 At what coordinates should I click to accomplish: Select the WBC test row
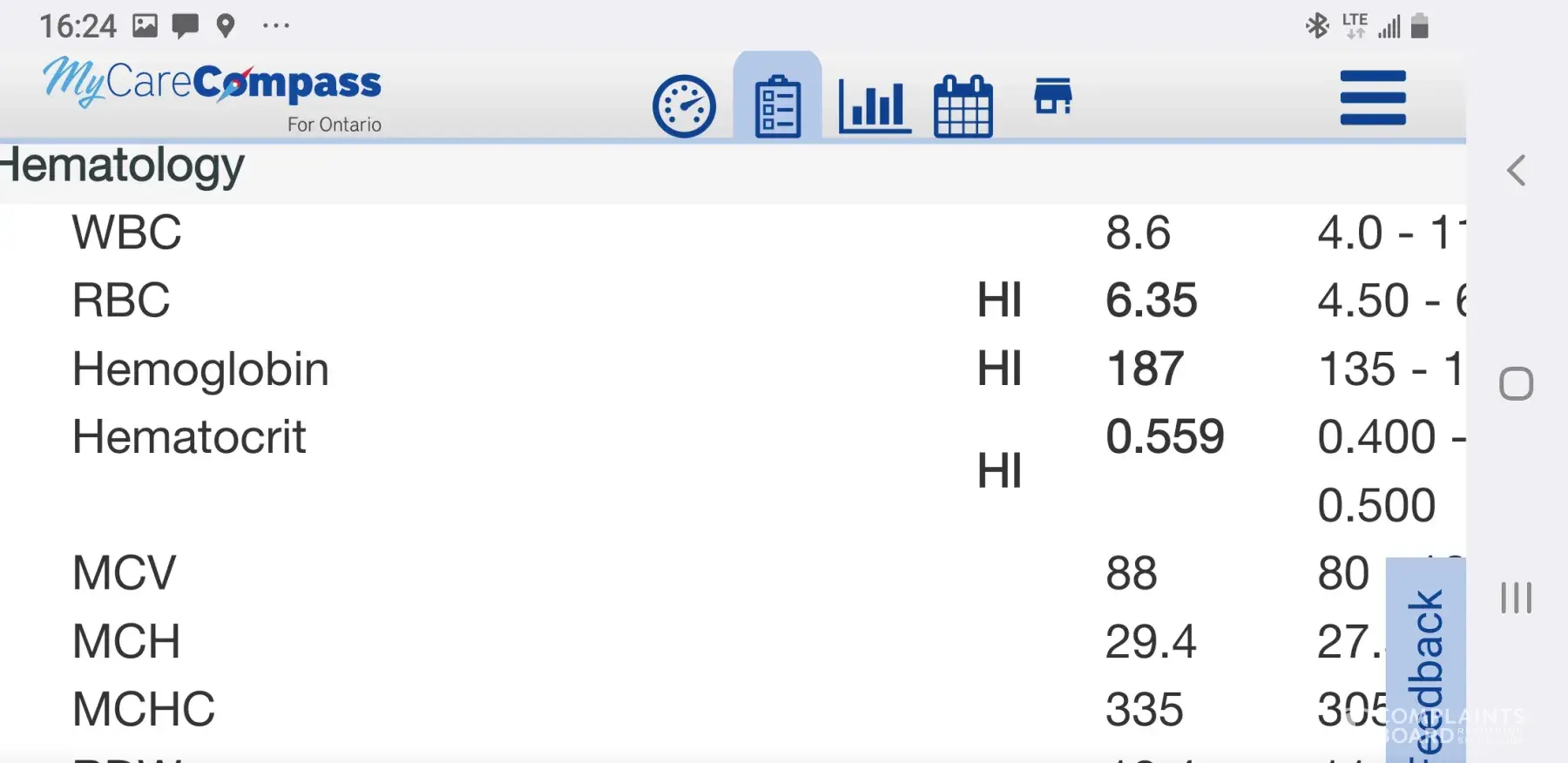[x=127, y=233]
